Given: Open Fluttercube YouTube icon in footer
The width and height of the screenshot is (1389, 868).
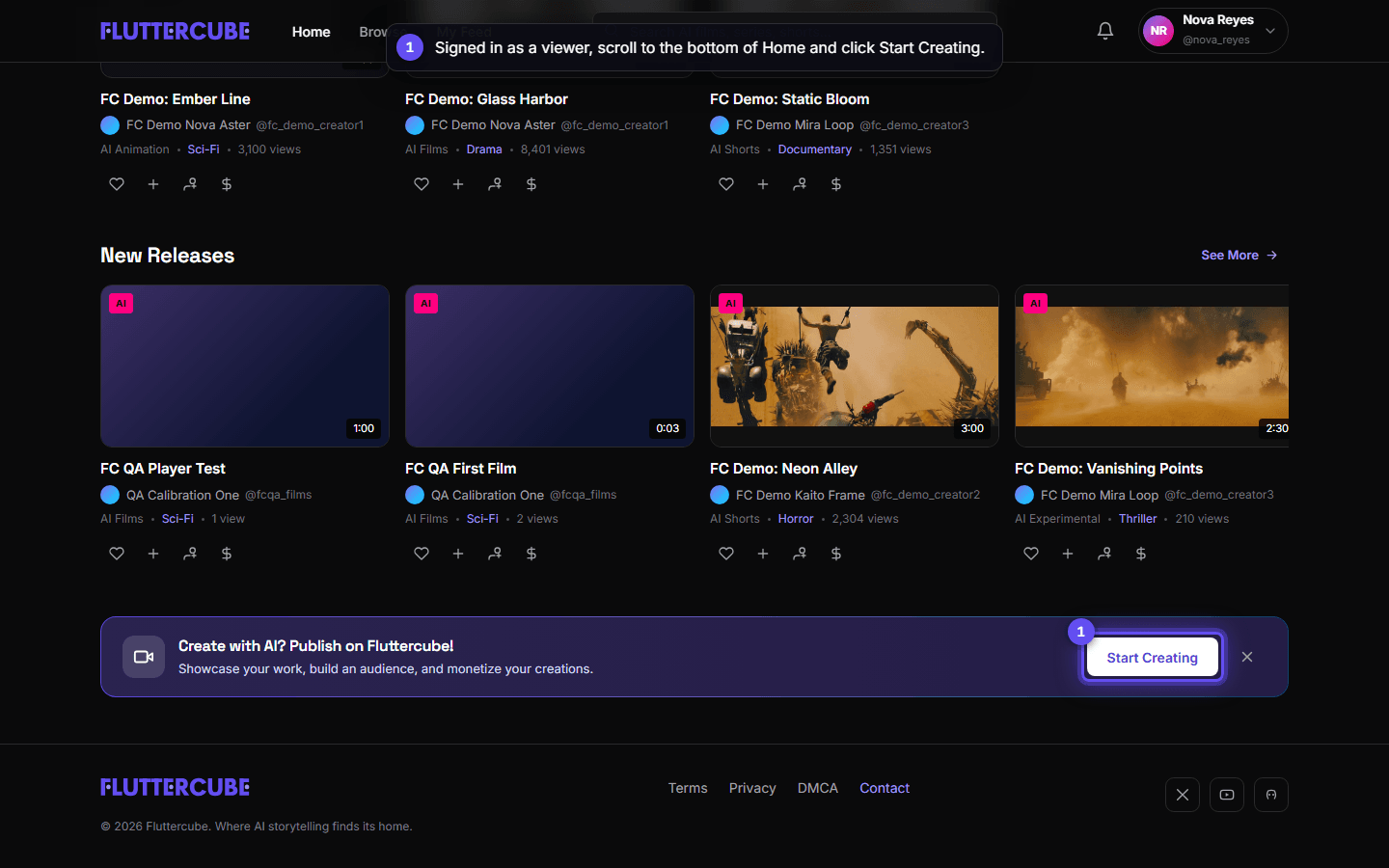Looking at the screenshot, I should point(1227,795).
